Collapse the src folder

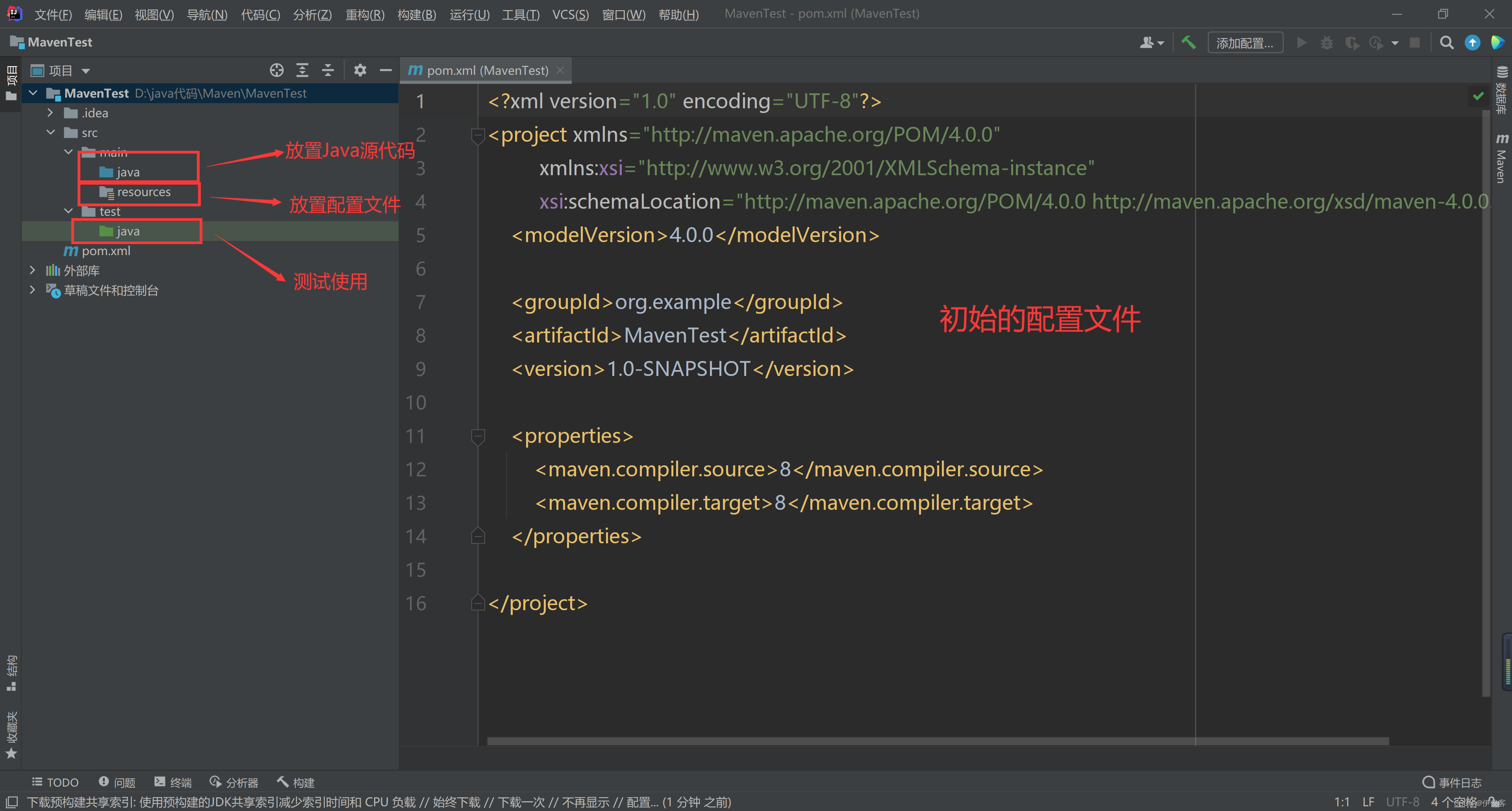pyautogui.click(x=50, y=133)
